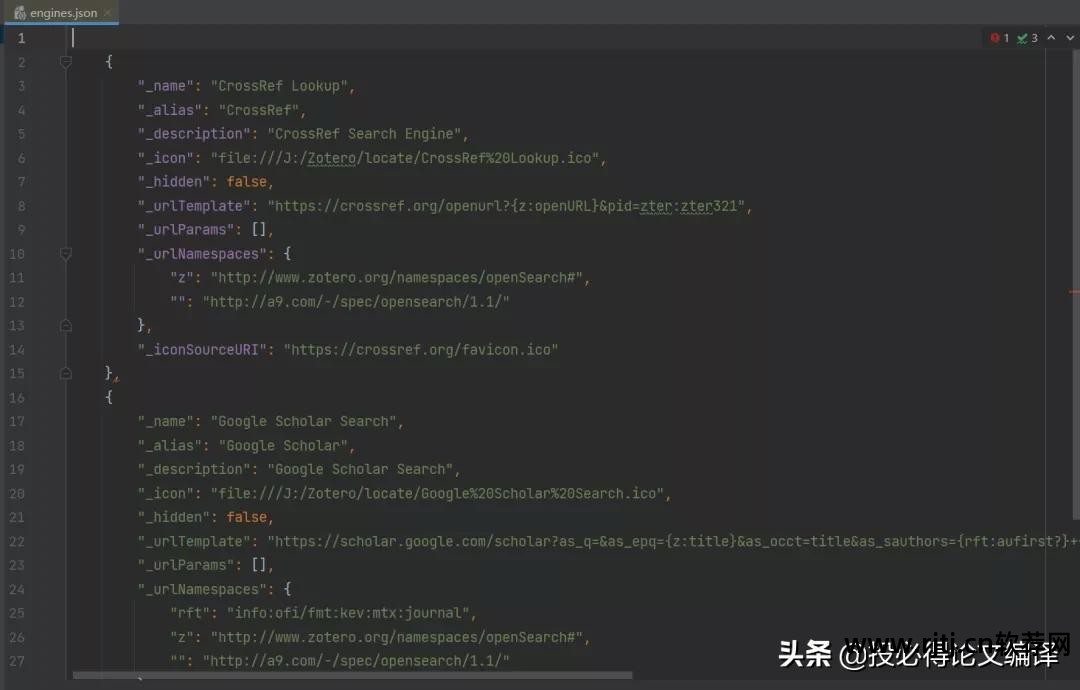Click the "Google Scholar" alias value on line 18

(283, 446)
